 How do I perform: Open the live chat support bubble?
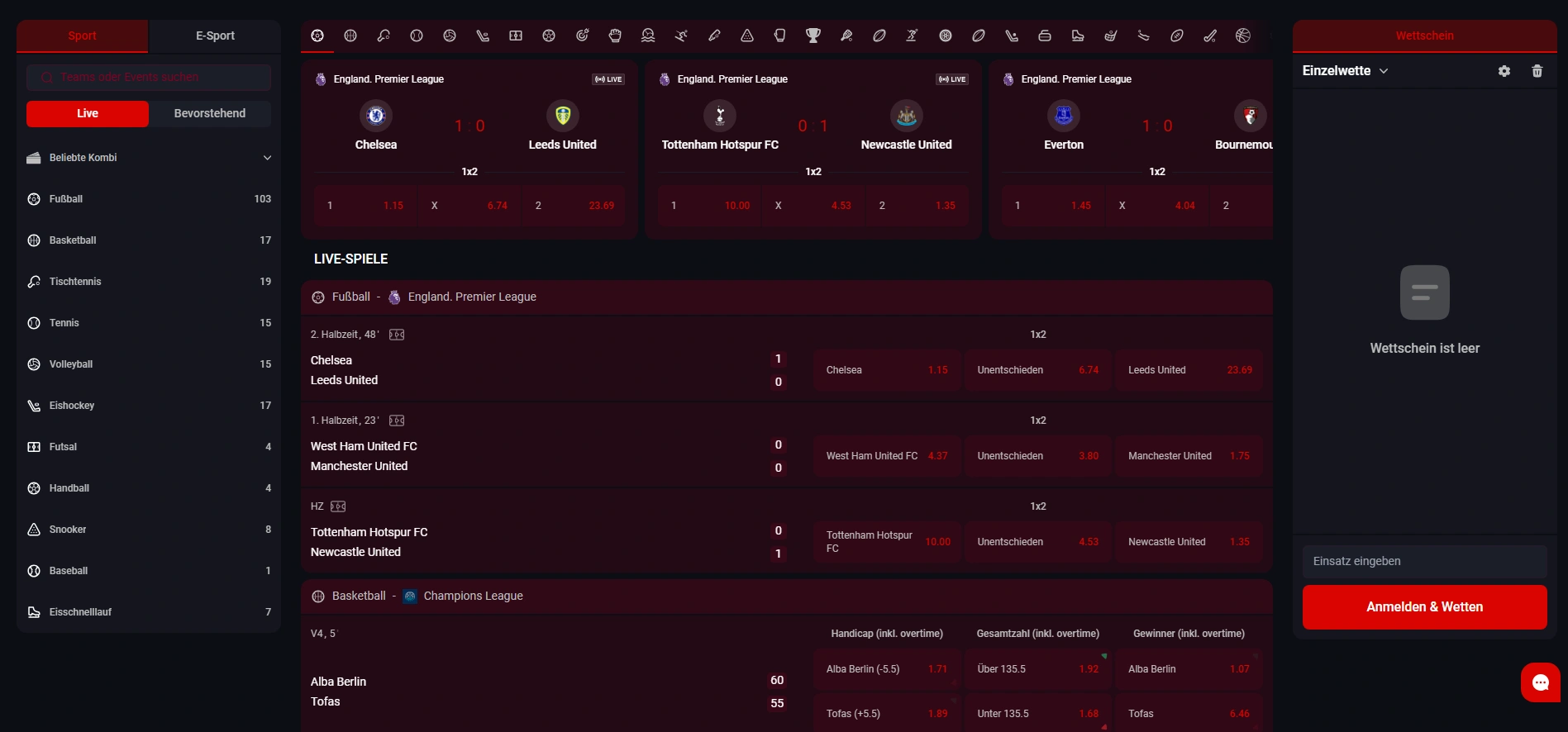pos(1541,682)
